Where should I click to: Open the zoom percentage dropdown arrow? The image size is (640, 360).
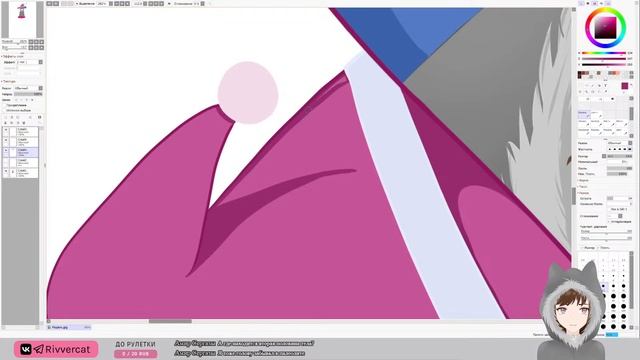(x=111, y=3)
